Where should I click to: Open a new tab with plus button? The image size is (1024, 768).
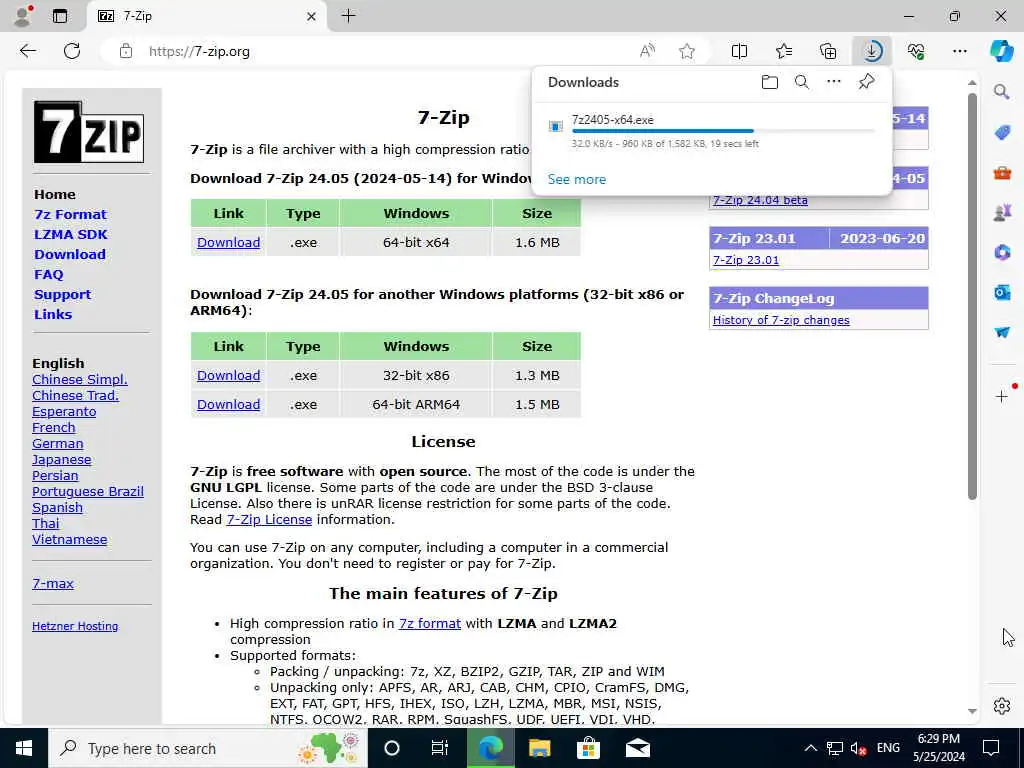click(x=349, y=16)
